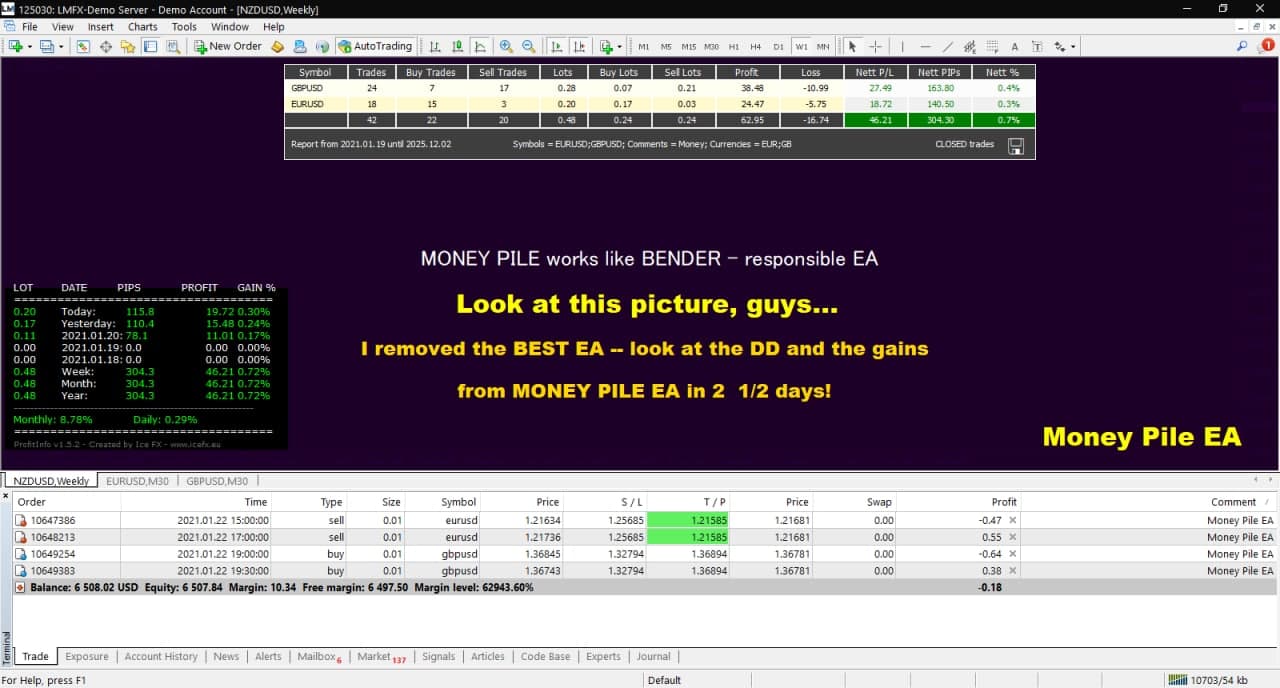Open the Navigator panel via star-folder icon
1280x688 pixels.
(x=128, y=46)
